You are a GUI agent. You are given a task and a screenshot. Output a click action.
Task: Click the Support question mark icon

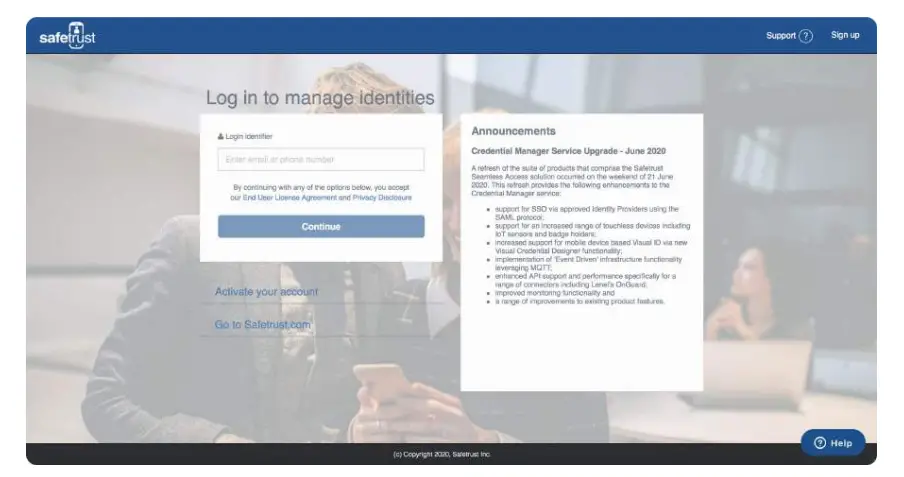(x=806, y=36)
